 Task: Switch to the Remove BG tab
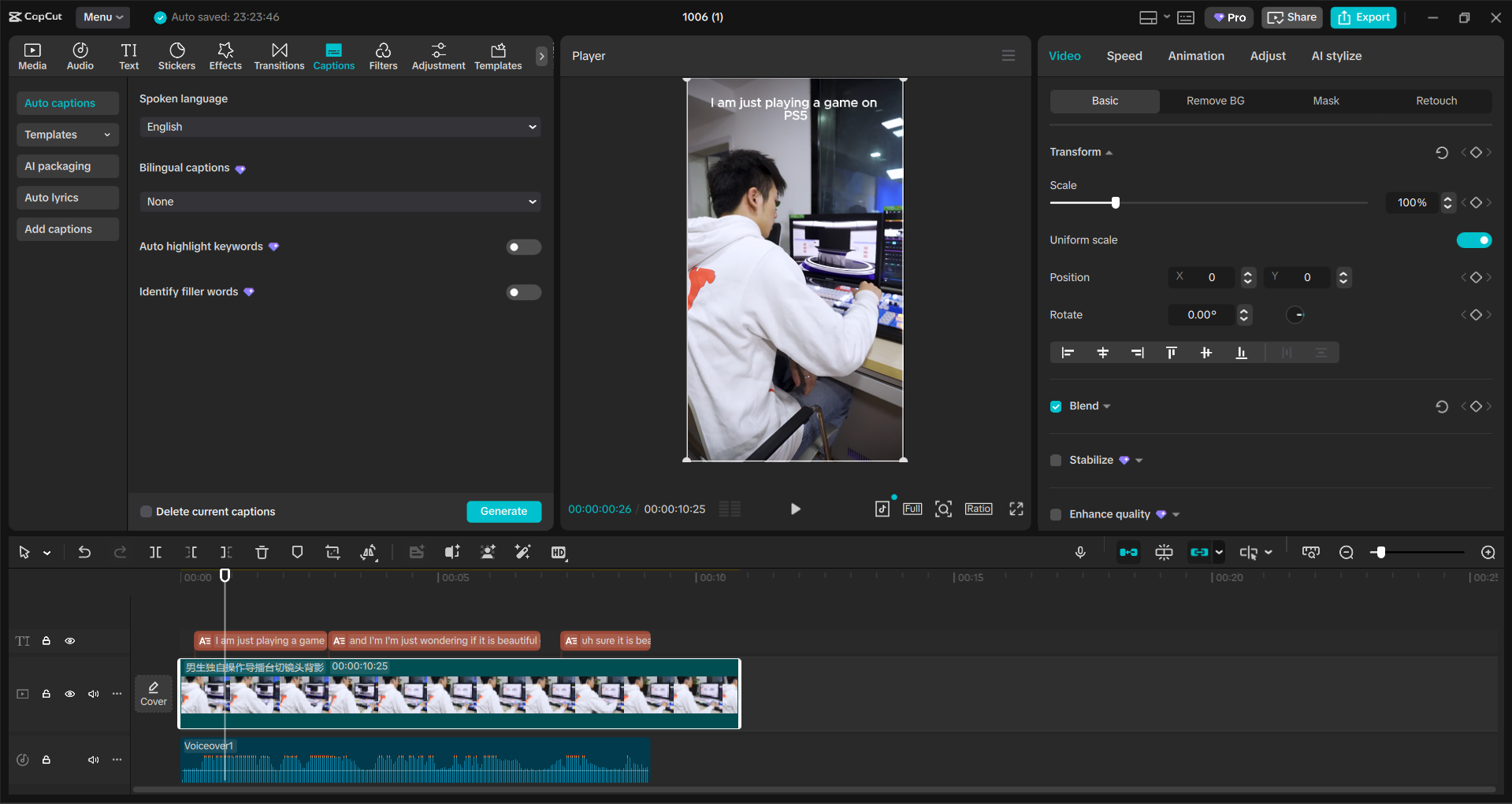[x=1214, y=101]
